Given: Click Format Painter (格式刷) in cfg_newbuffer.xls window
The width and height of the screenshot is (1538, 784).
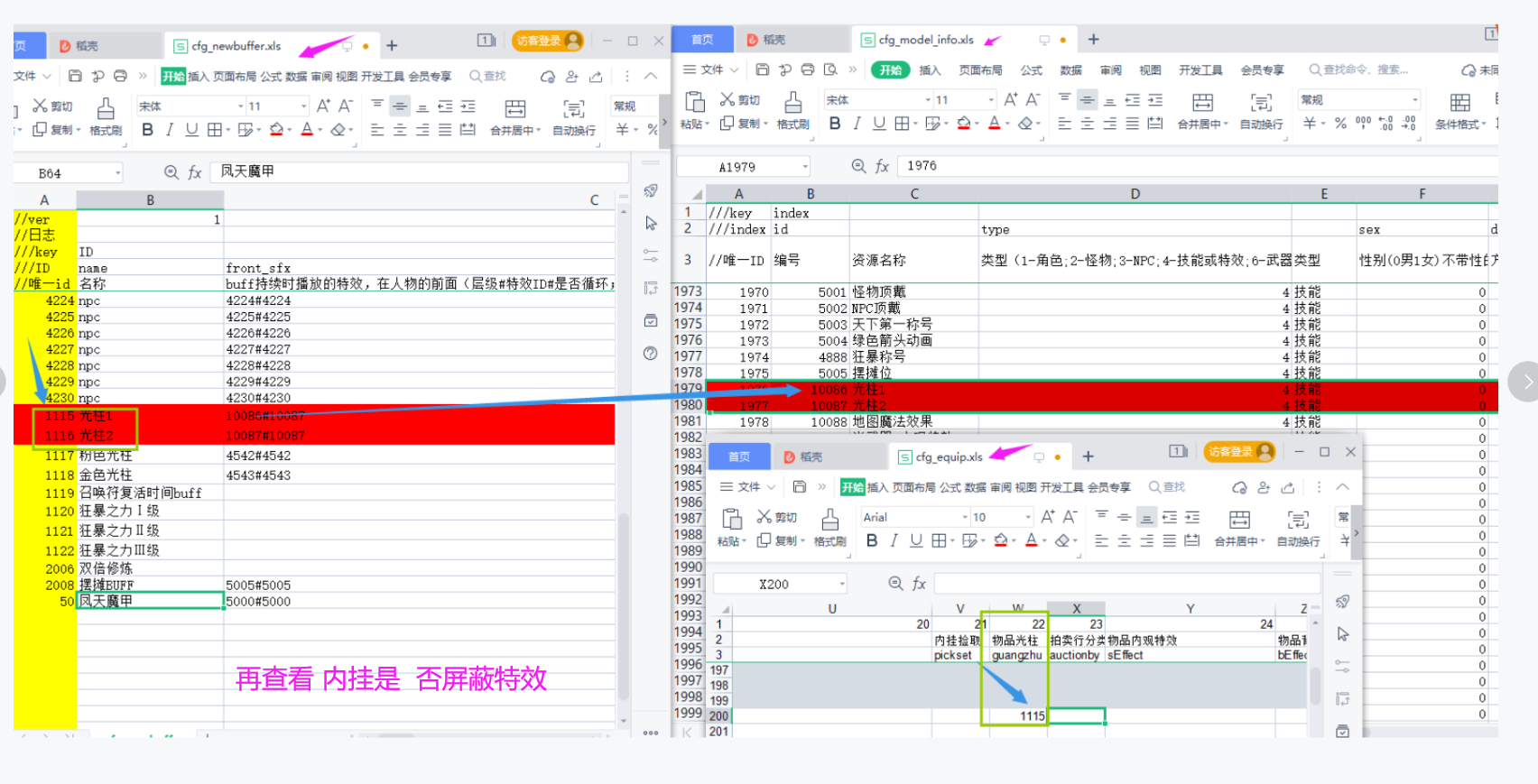Looking at the screenshot, I should (106, 117).
